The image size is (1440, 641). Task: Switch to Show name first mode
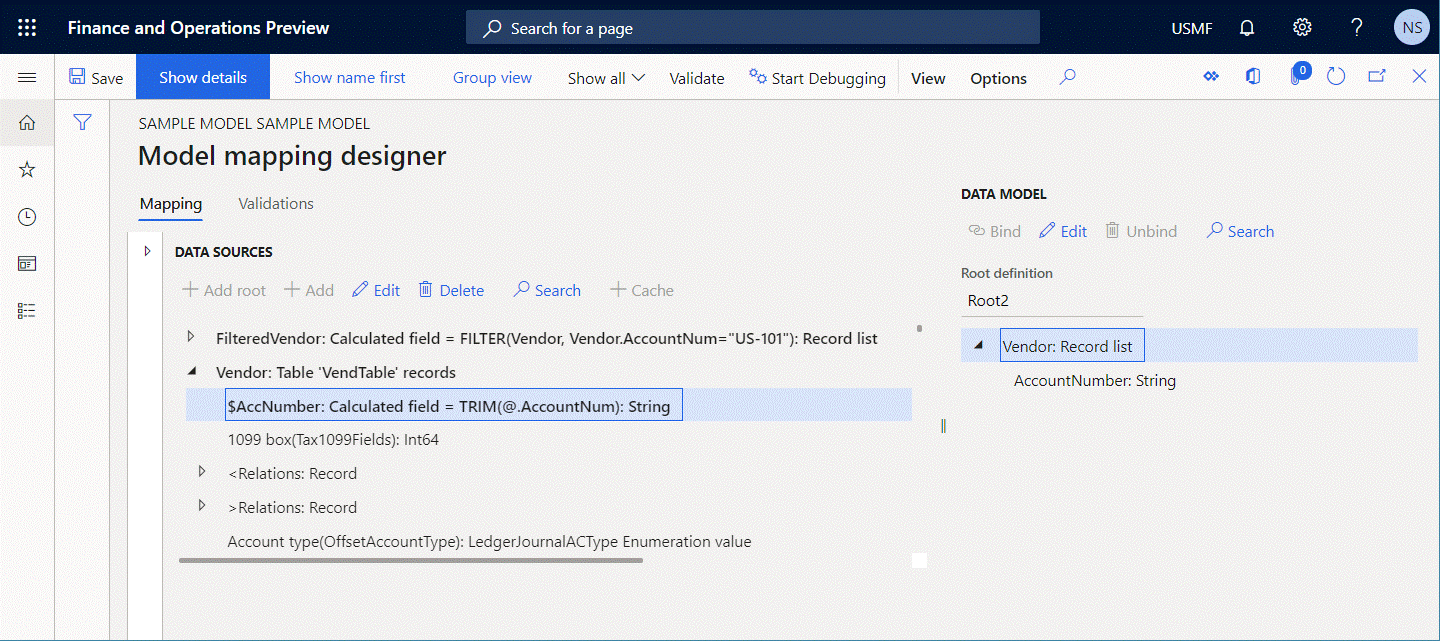tap(350, 76)
